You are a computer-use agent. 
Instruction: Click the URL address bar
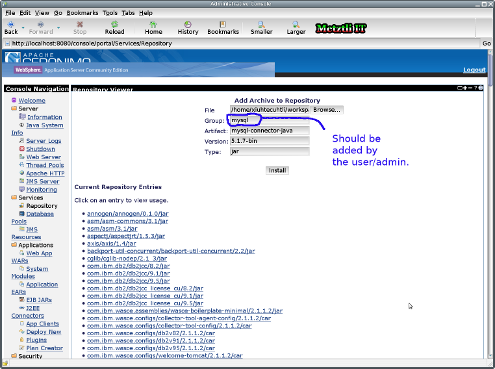243,43
